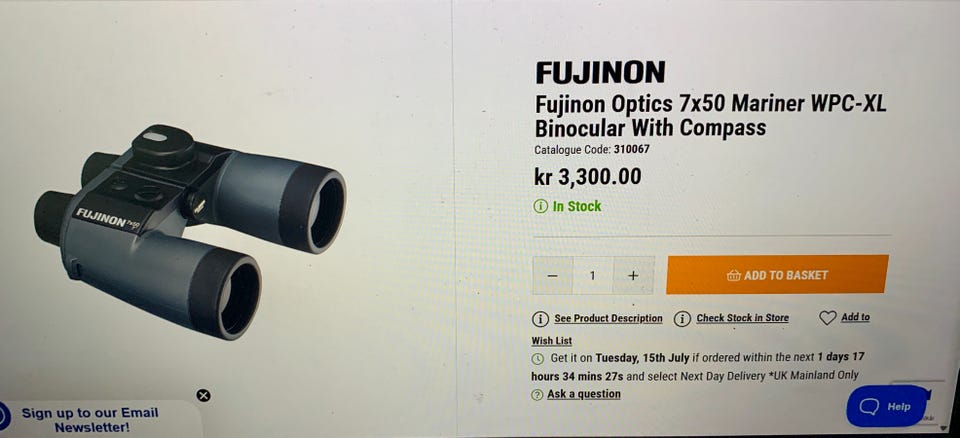This screenshot has width=960, height=438.
Task: Click the clock icon beside delivery estimate
Action: pos(538,358)
